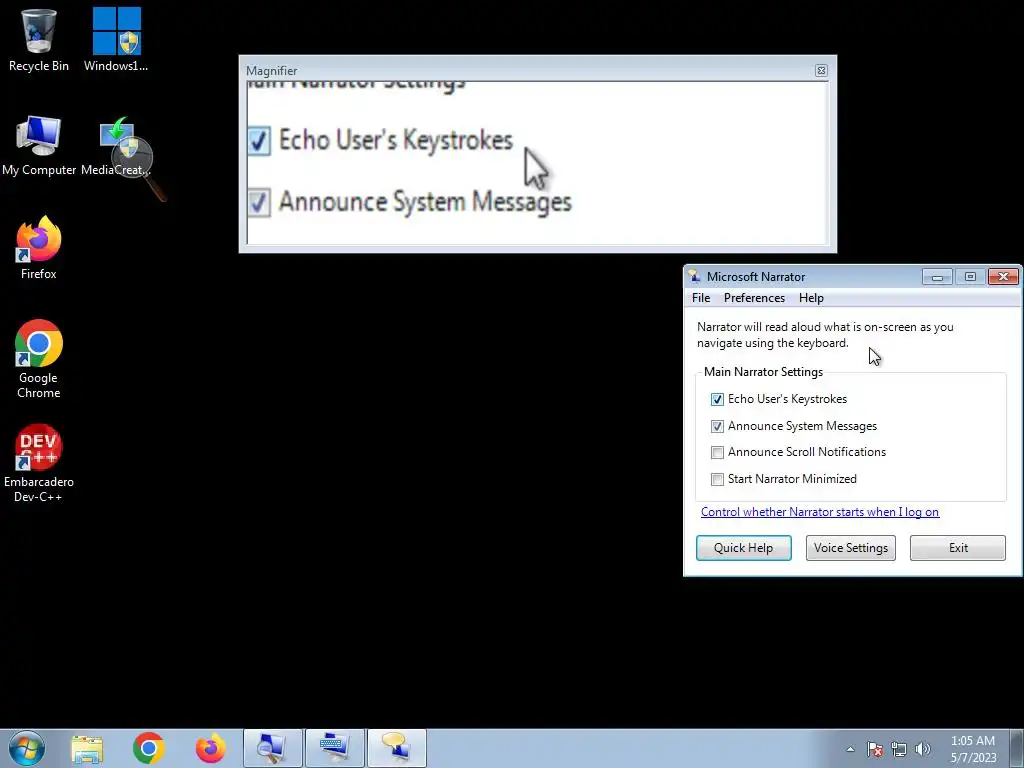Open the taskbar clock showing 1:05 AM

(x=973, y=749)
